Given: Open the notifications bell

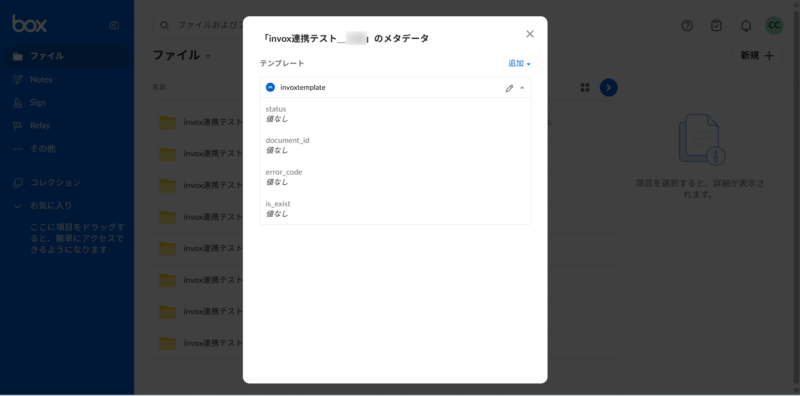Looking at the screenshot, I should coord(746,26).
